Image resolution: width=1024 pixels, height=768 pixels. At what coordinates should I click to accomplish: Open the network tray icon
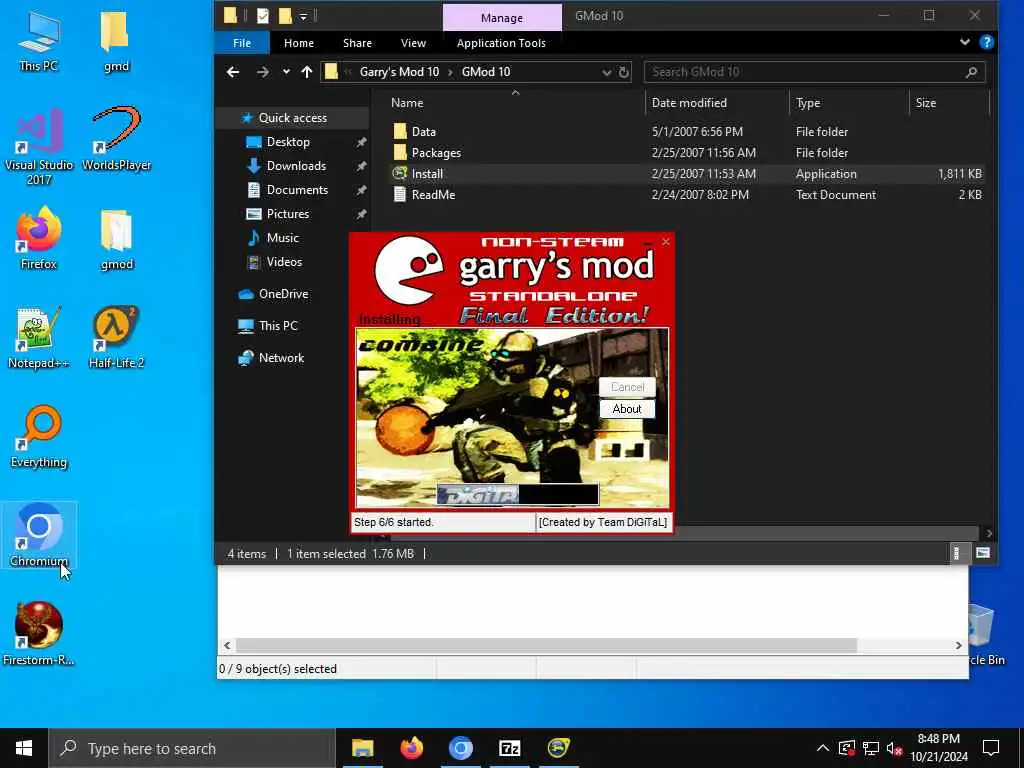tap(871, 748)
